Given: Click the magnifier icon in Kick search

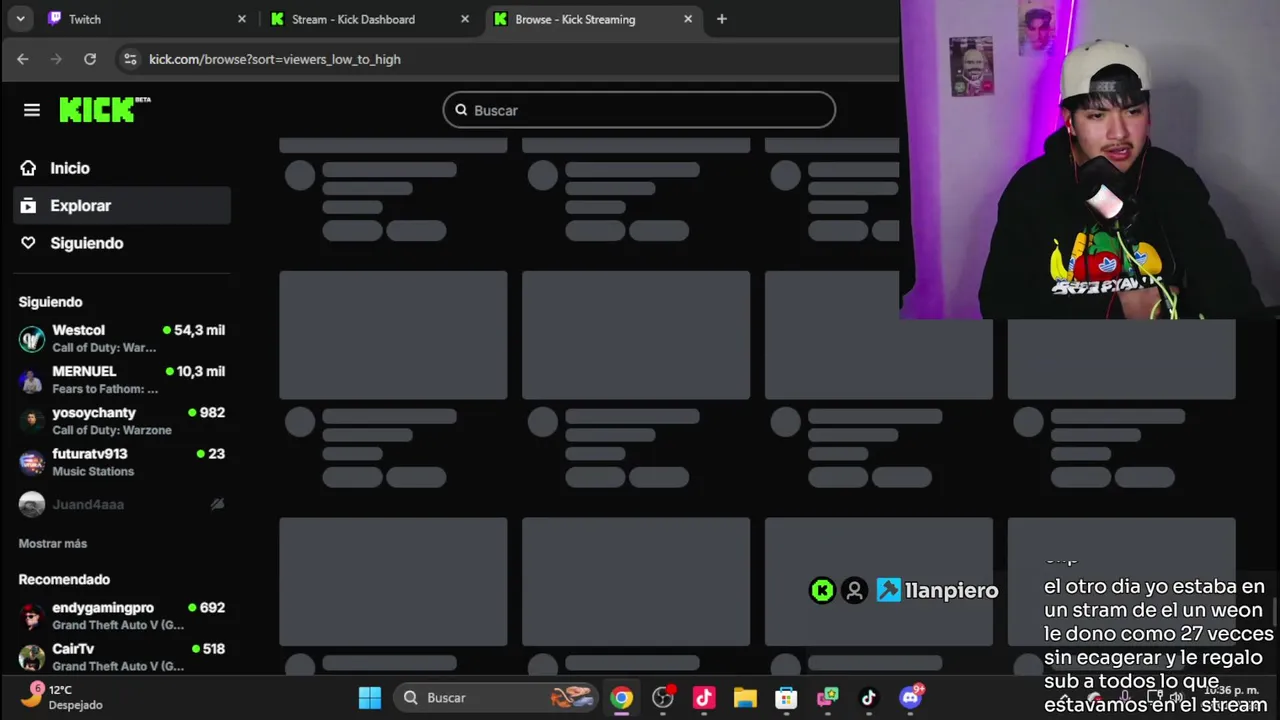Looking at the screenshot, I should pos(461,110).
